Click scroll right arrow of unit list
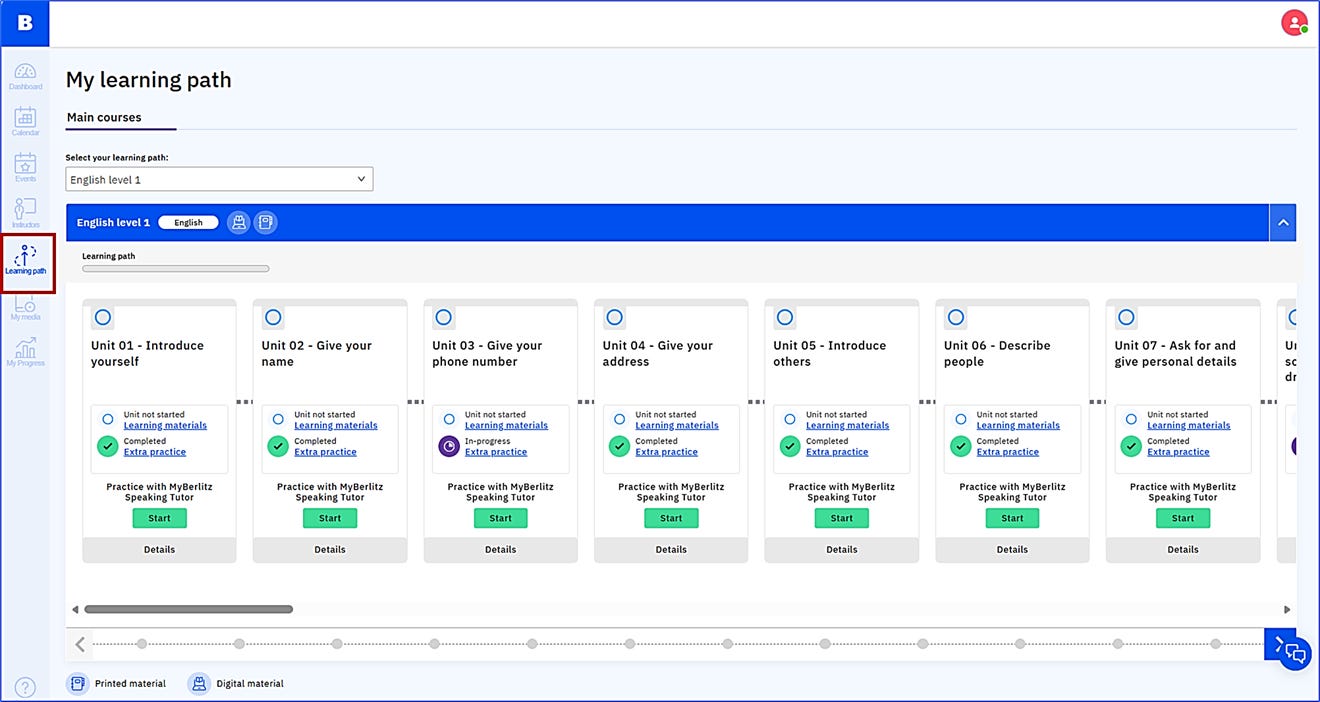 pos(1287,609)
